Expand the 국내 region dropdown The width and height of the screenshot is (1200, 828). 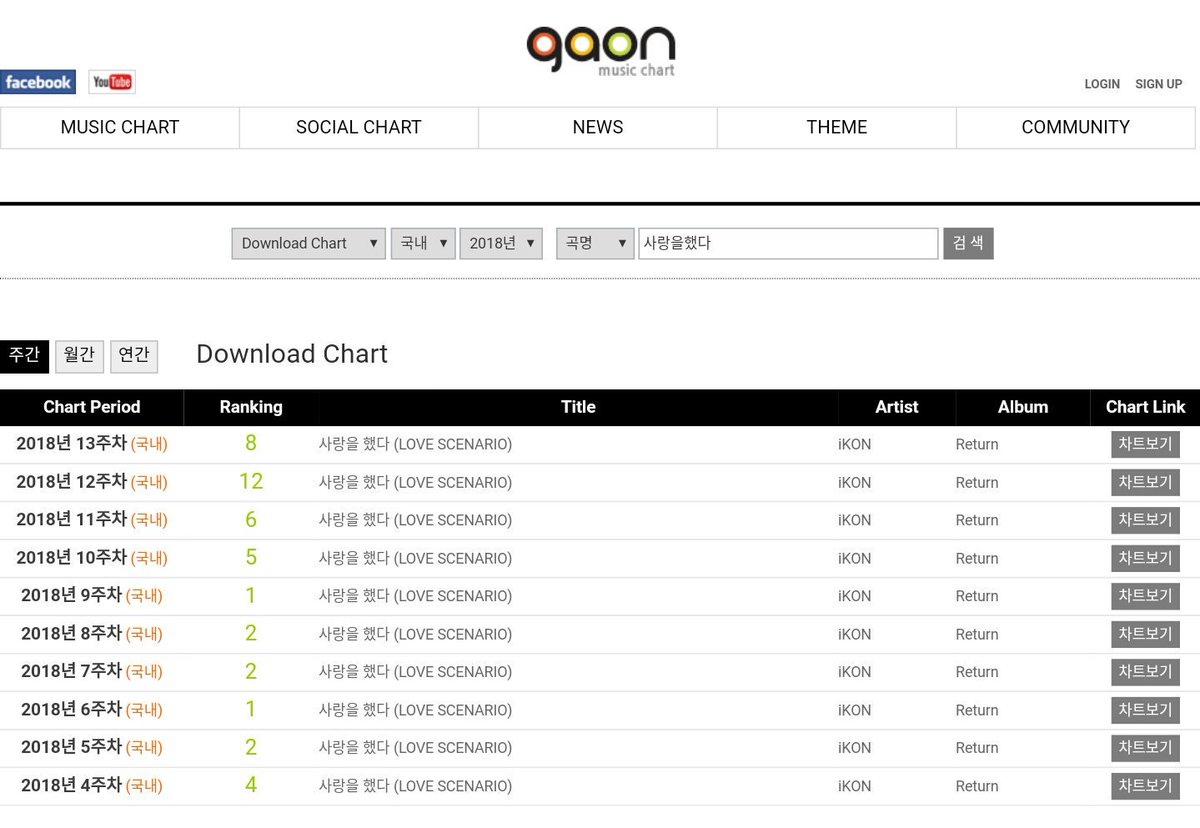coord(423,243)
